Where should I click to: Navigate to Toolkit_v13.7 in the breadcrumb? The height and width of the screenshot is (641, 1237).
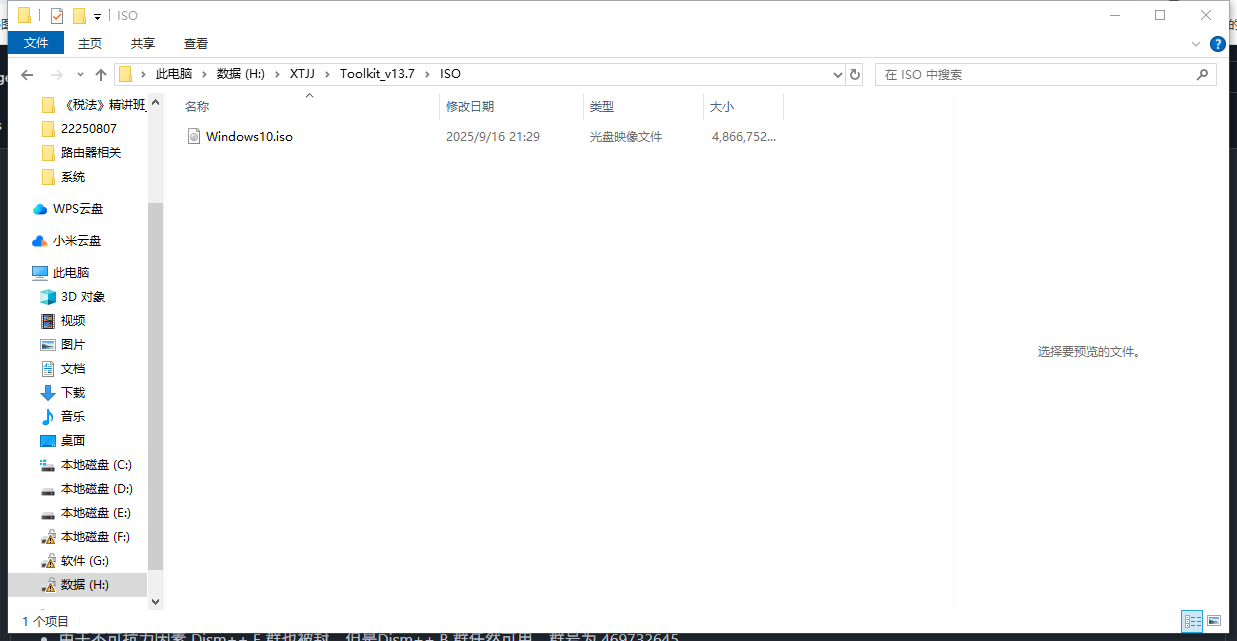(x=376, y=74)
